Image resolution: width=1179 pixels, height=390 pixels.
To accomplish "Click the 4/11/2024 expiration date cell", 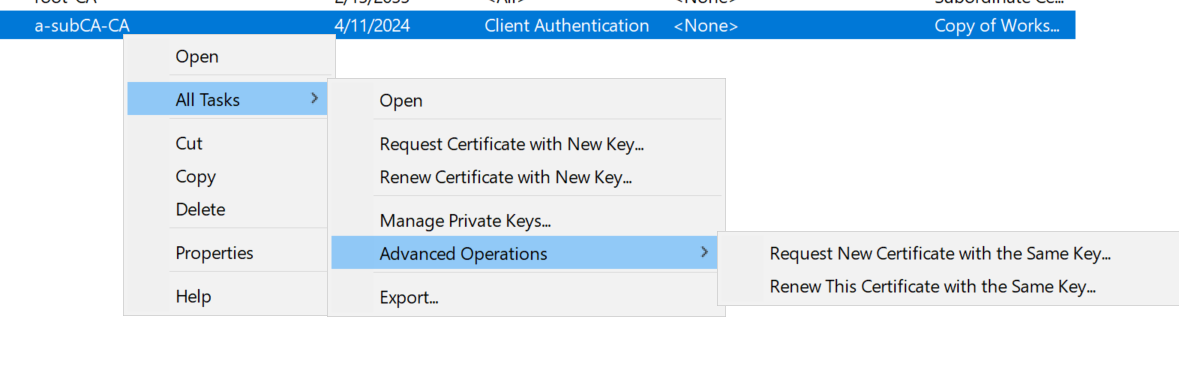I will [x=371, y=26].
